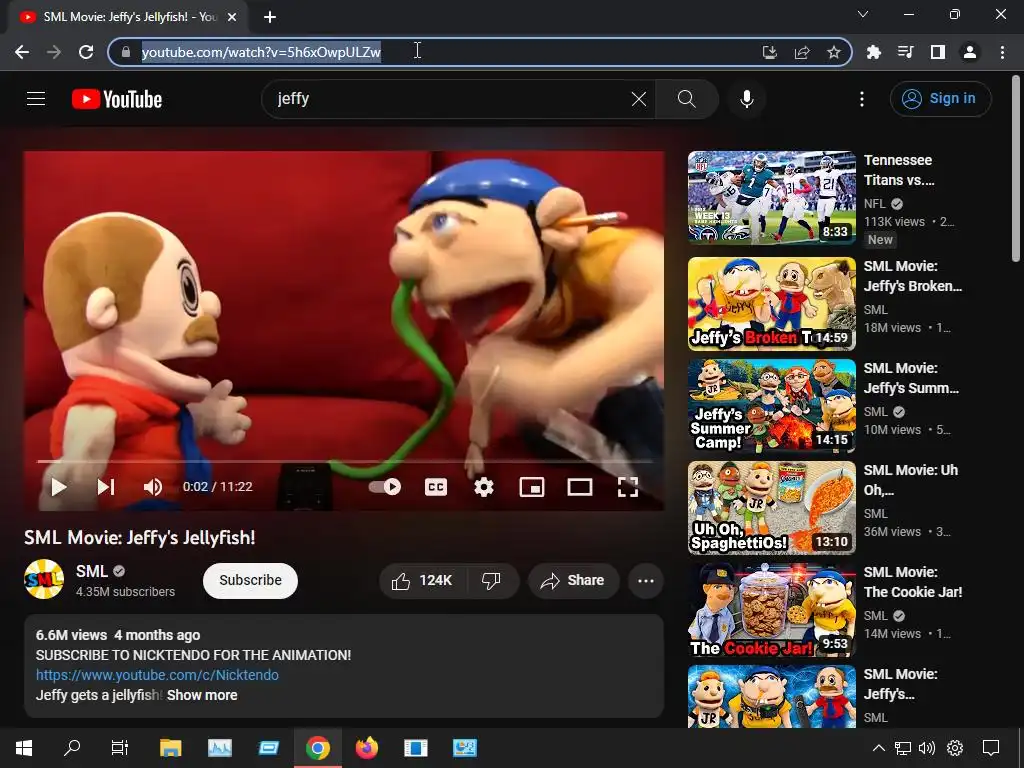The image size is (1024, 768).
Task: Show hidden system tray icons
Action: tap(879, 748)
